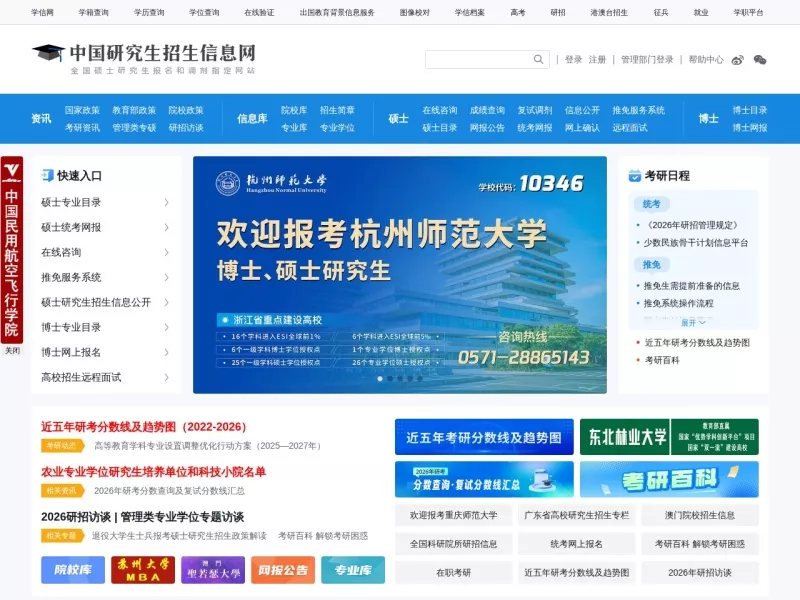Image resolution: width=800 pixels, height=600 pixels.
Task: Select 博士目录 in 博士 nav
Action: tap(750, 110)
